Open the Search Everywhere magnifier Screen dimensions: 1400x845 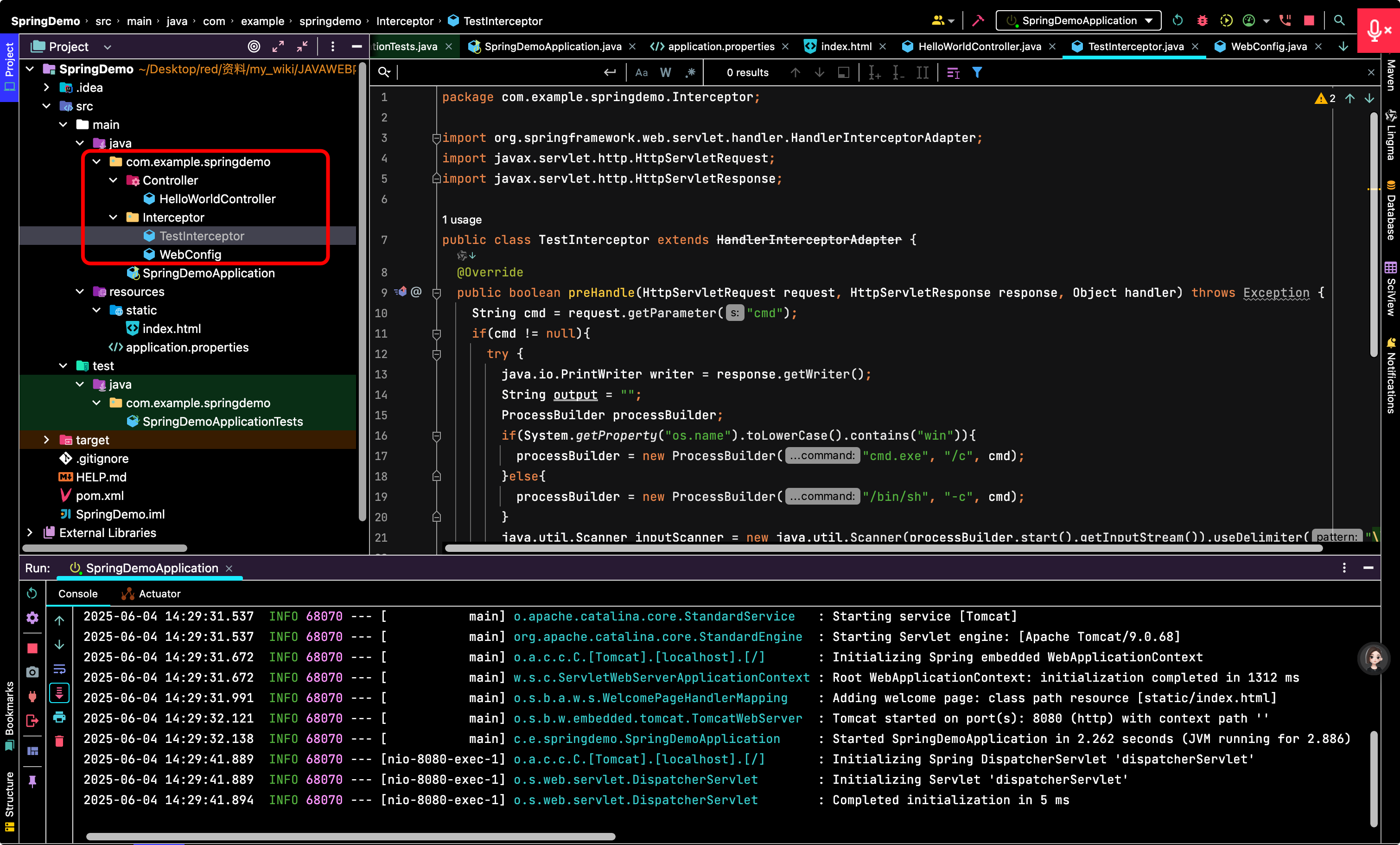(x=1339, y=20)
